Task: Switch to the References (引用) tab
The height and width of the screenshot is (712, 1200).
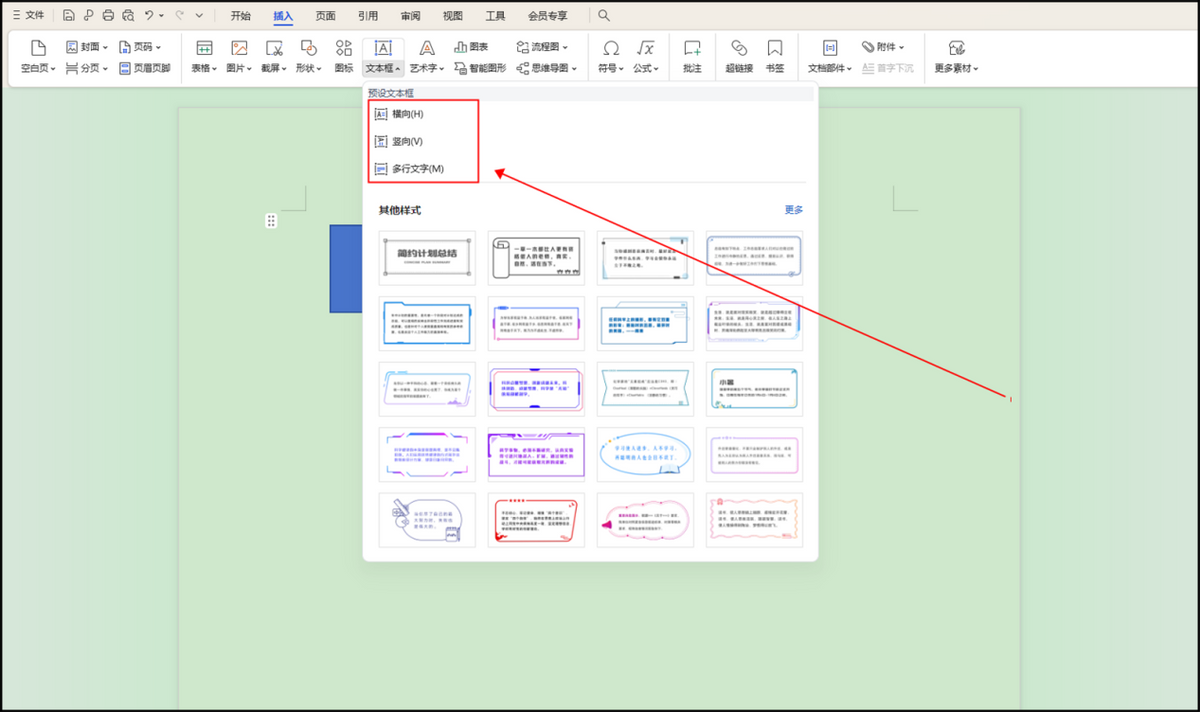Action: click(368, 16)
